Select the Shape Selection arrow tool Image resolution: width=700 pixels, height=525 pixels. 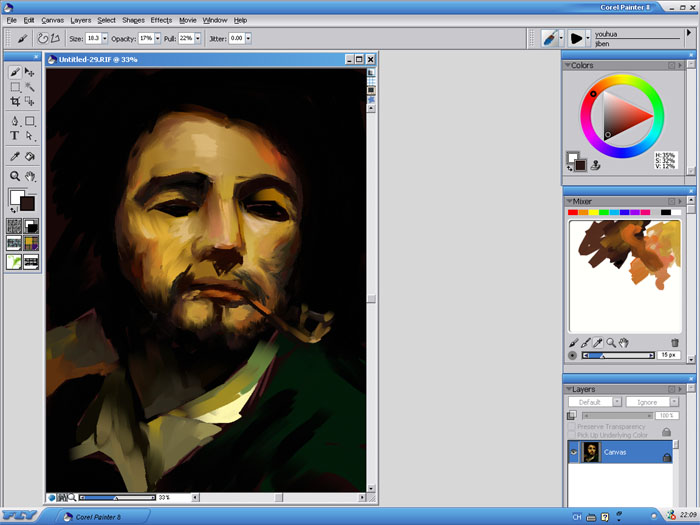(x=29, y=136)
